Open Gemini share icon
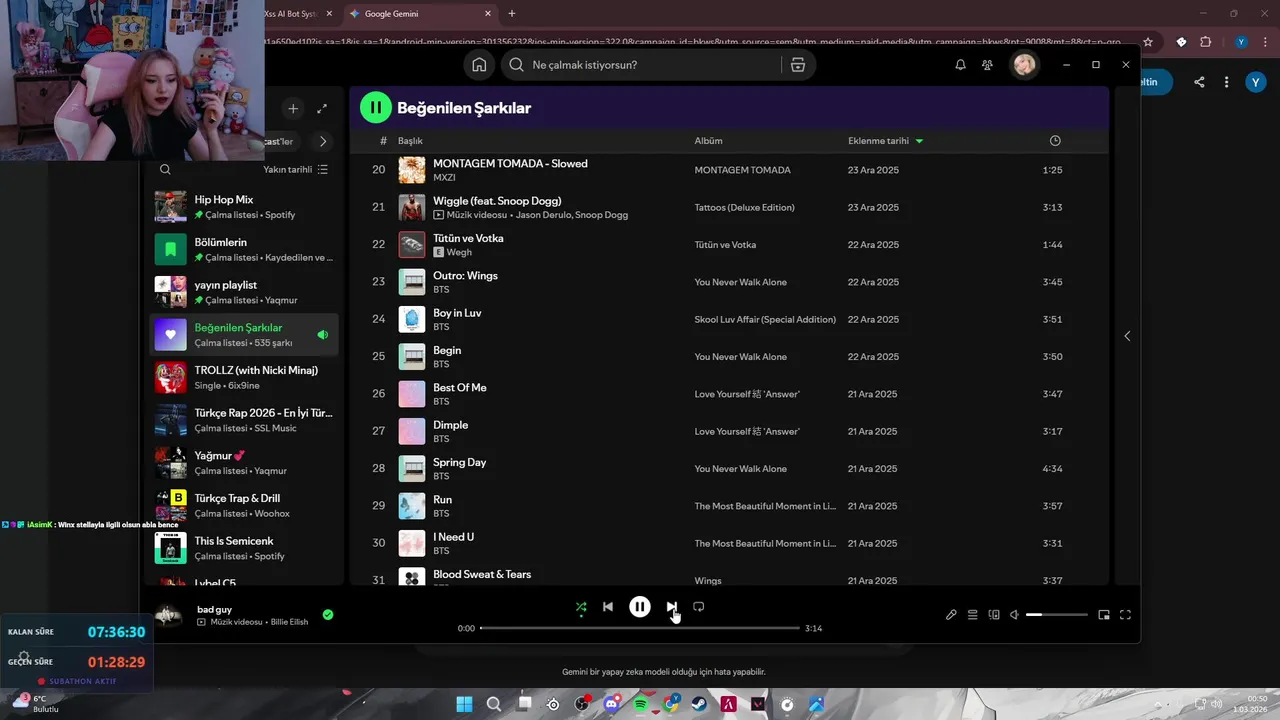 click(x=1199, y=82)
